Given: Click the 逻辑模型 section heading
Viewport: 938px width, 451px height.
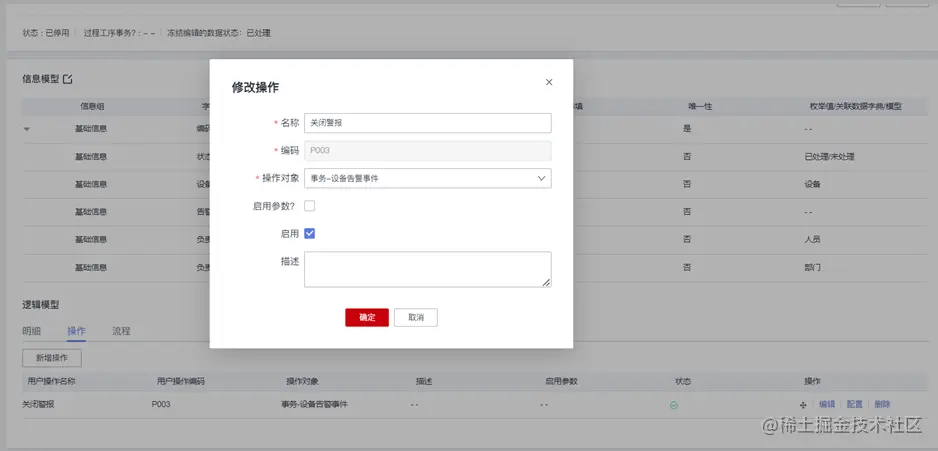Looking at the screenshot, I should point(41,304).
